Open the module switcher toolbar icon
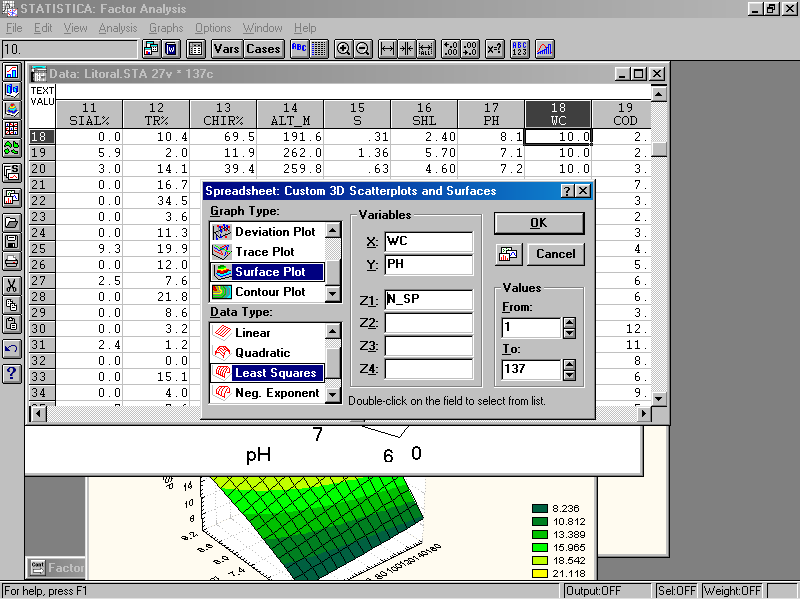Image resolution: width=800 pixels, height=600 pixels. click(x=152, y=49)
